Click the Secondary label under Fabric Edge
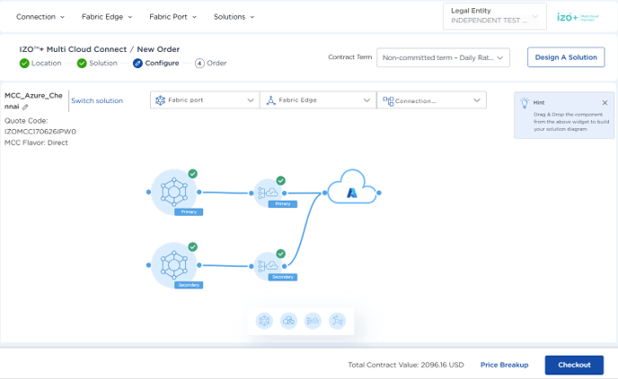The image size is (618, 379). point(283,277)
